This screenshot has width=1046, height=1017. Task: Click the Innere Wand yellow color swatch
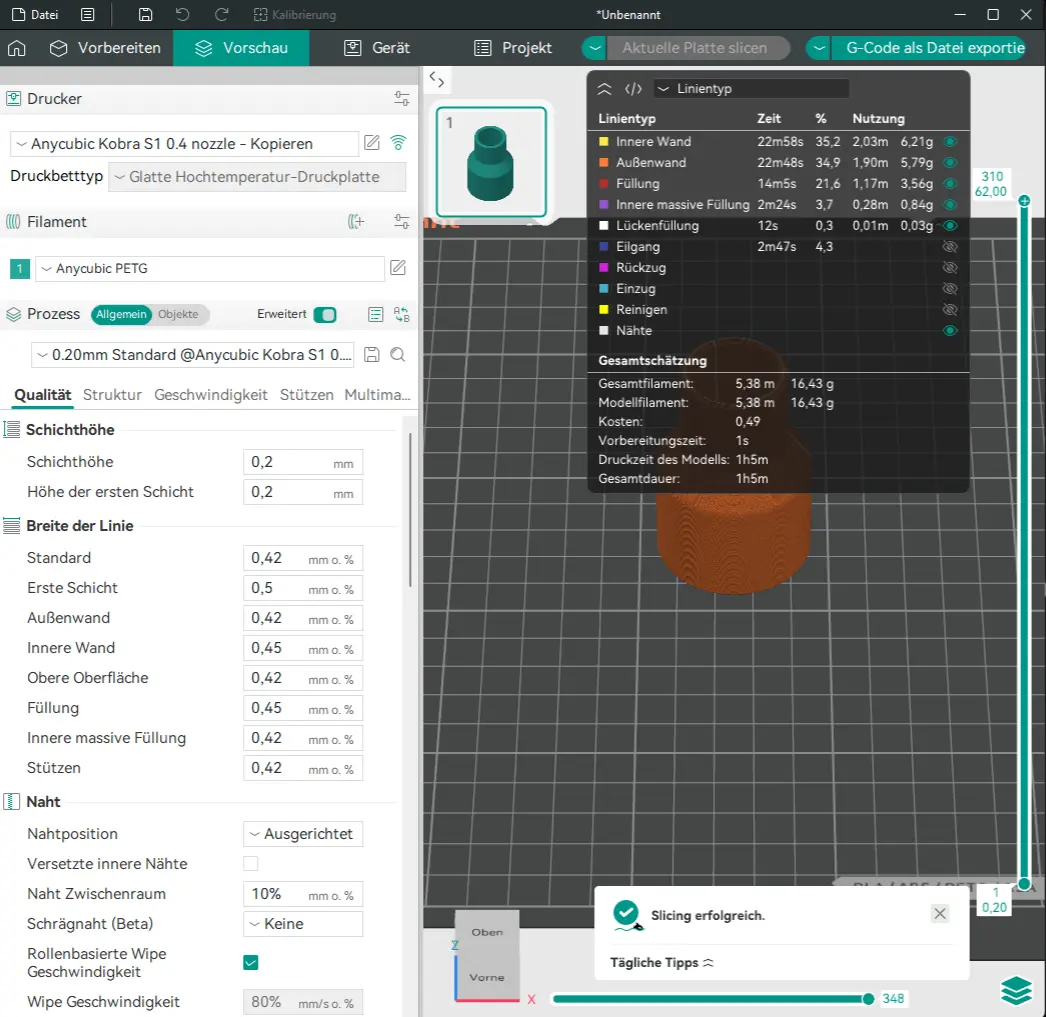[x=604, y=141]
